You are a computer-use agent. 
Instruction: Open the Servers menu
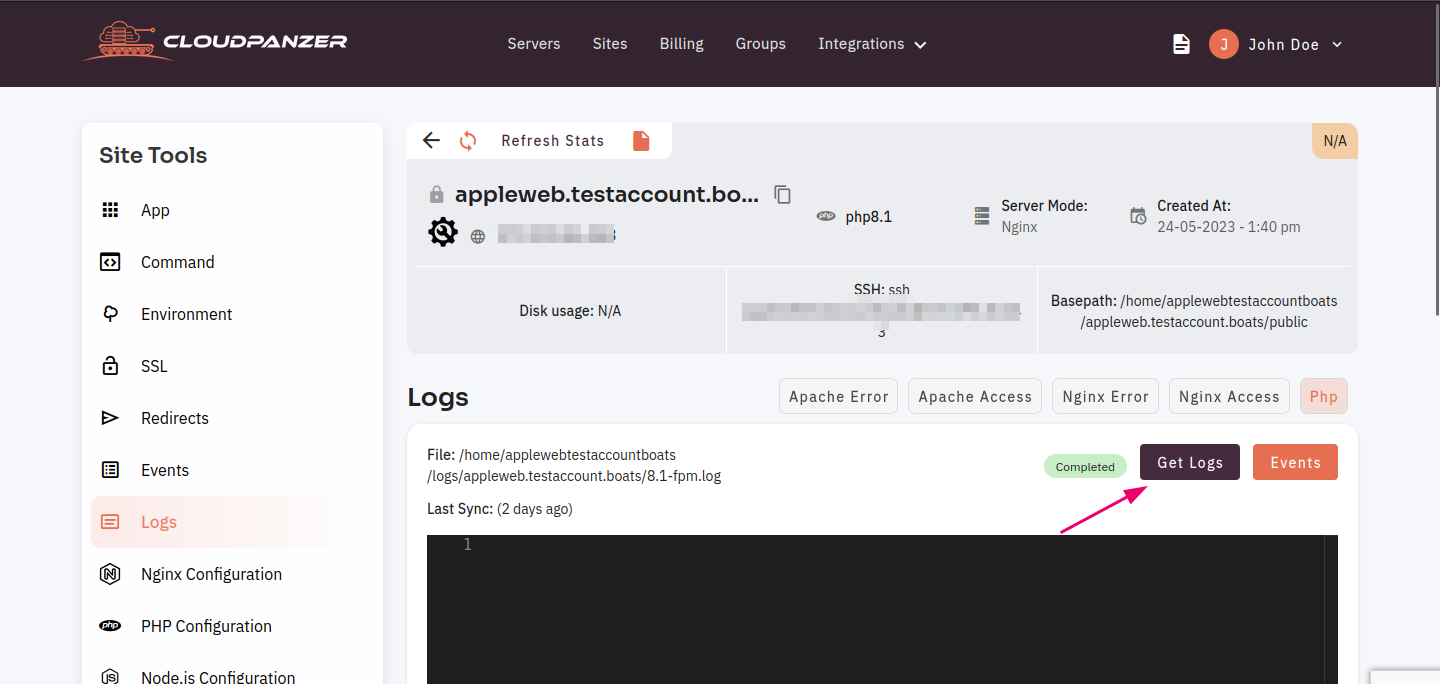pos(534,44)
